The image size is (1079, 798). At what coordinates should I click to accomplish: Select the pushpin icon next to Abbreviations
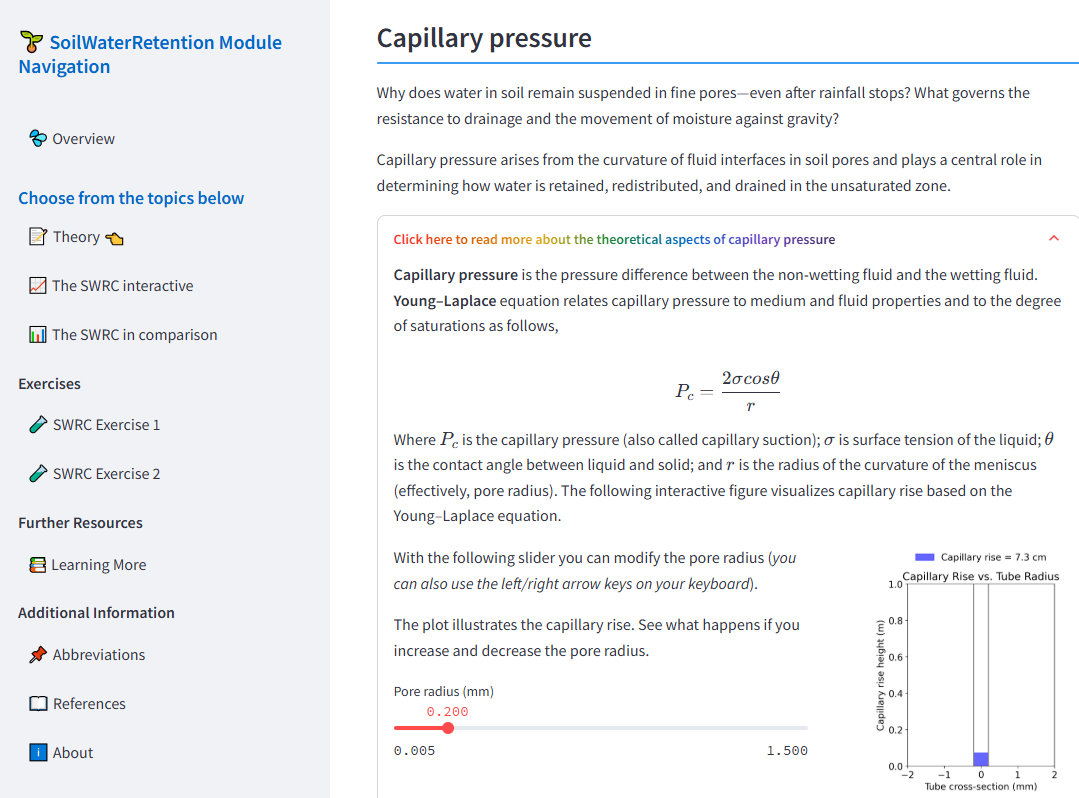point(37,654)
